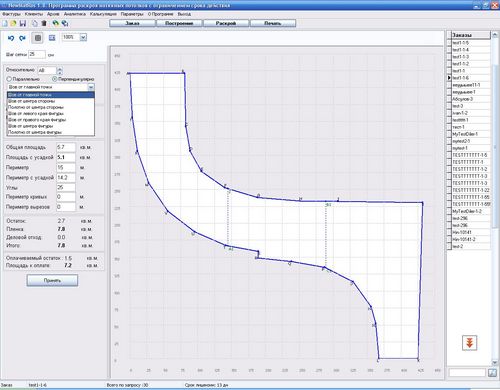
Task: Click the redo arrow icon
Action: (22, 38)
